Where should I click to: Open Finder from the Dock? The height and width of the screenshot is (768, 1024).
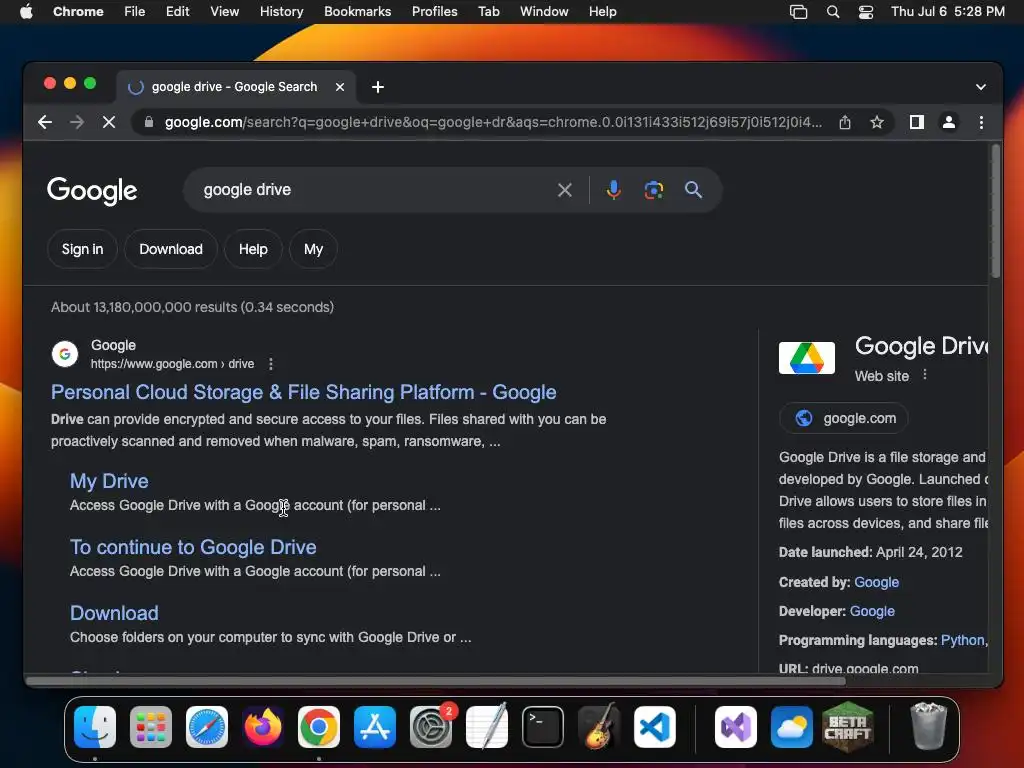click(95, 727)
